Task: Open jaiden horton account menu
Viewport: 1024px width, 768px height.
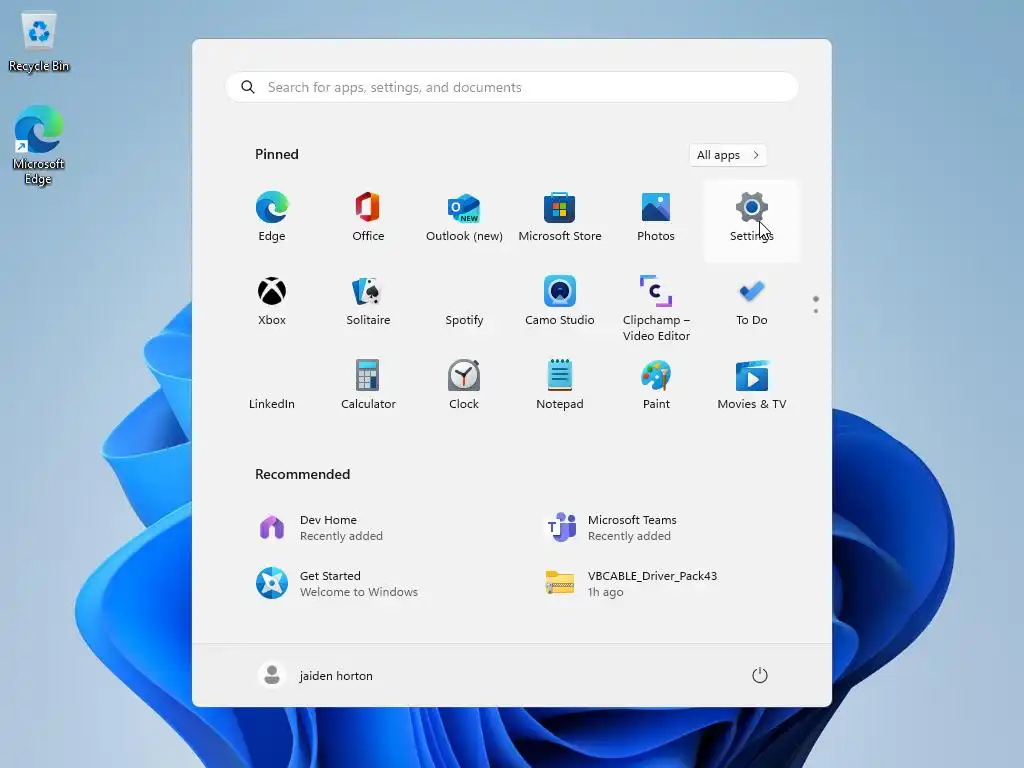Action: coord(315,675)
